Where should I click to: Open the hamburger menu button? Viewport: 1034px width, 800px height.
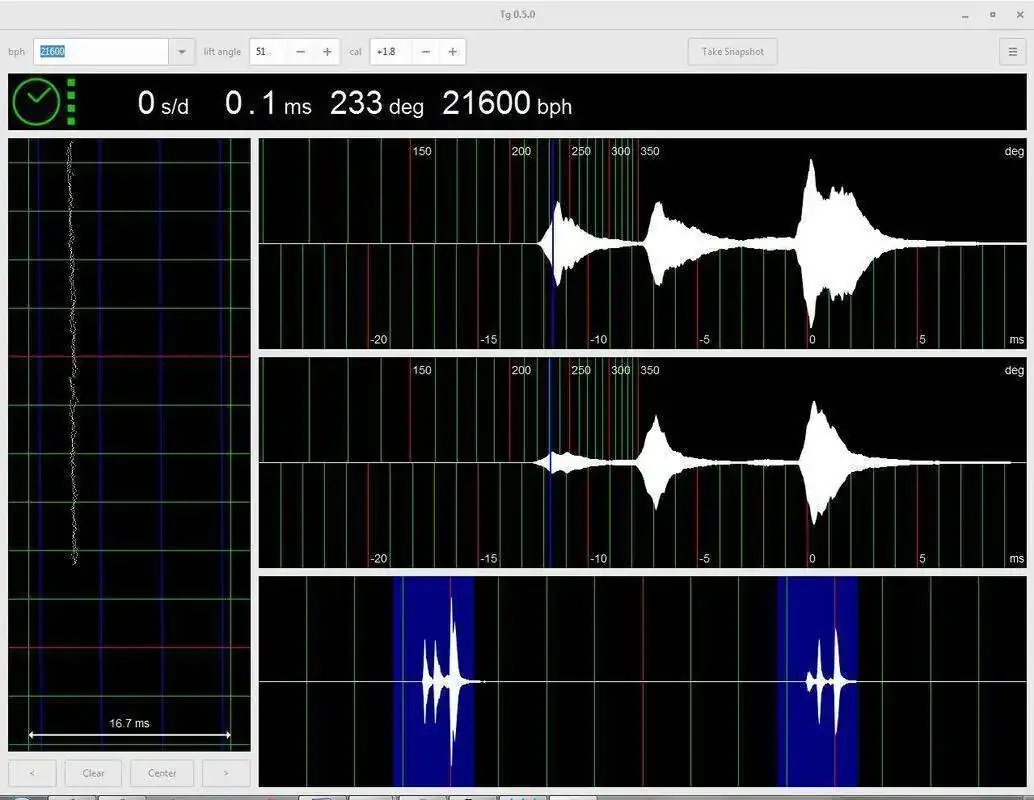[x=1013, y=52]
